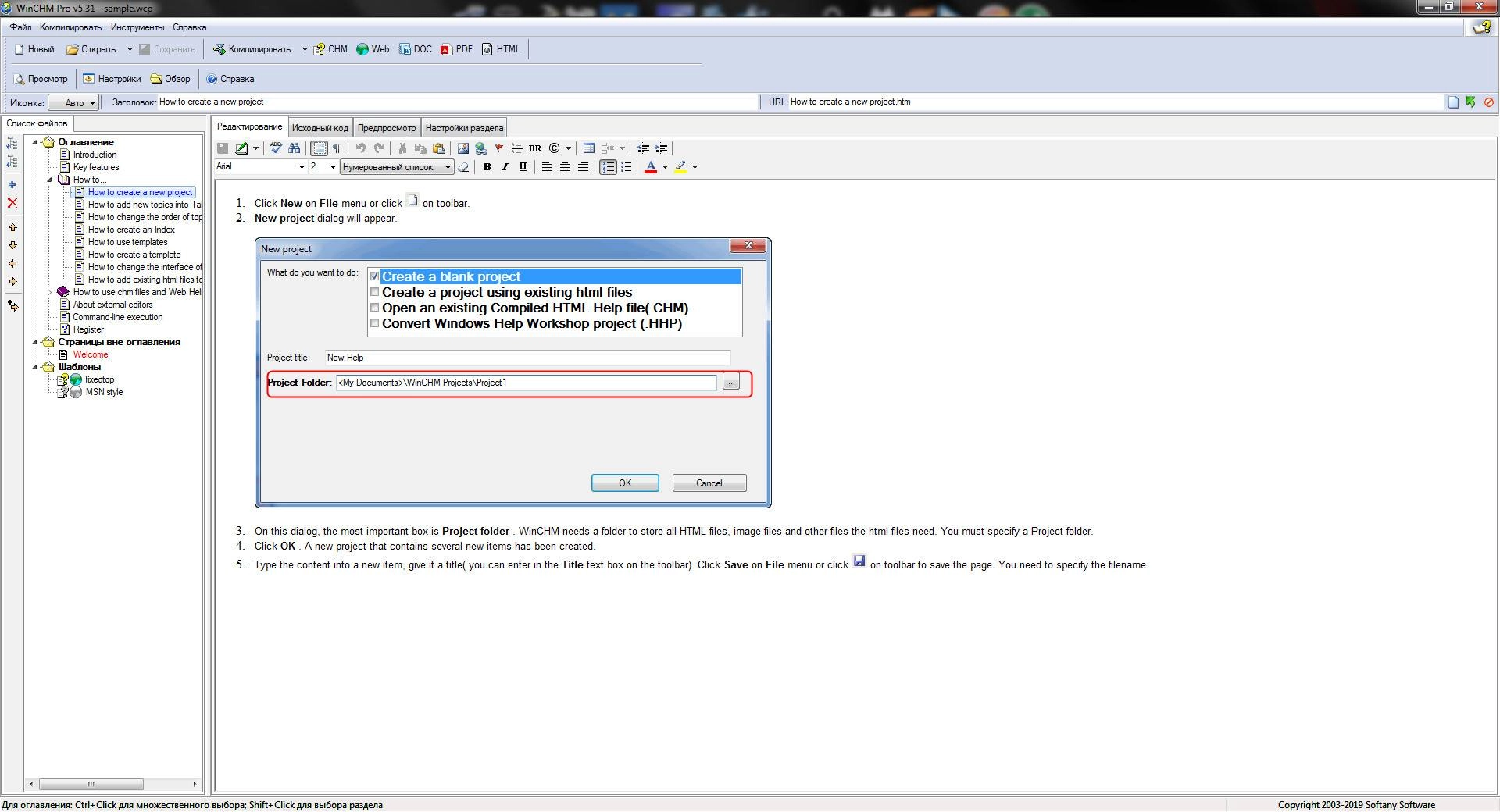Image resolution: width=1500 pixels, height=812 pixels.
Task: Toggle show borders dashed-box button
Action: pos(319,148)
